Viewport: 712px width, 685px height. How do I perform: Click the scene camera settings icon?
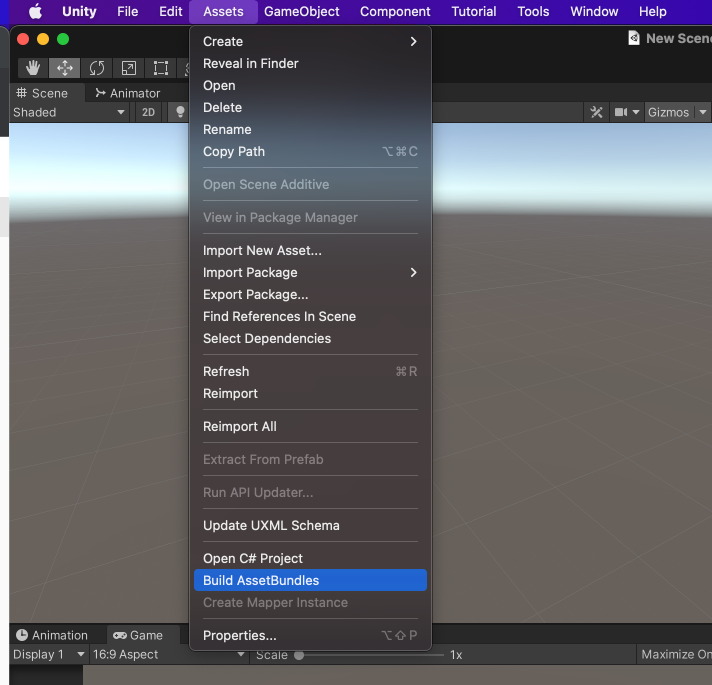tap(620, 112)
